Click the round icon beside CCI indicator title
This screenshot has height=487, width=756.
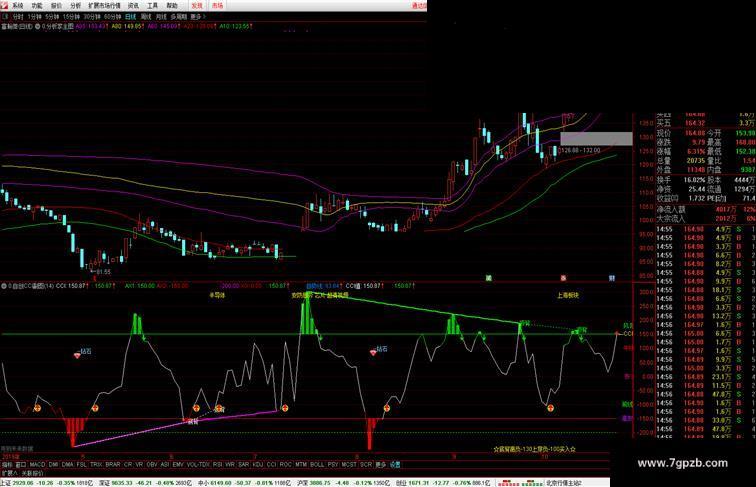point(4,286)
